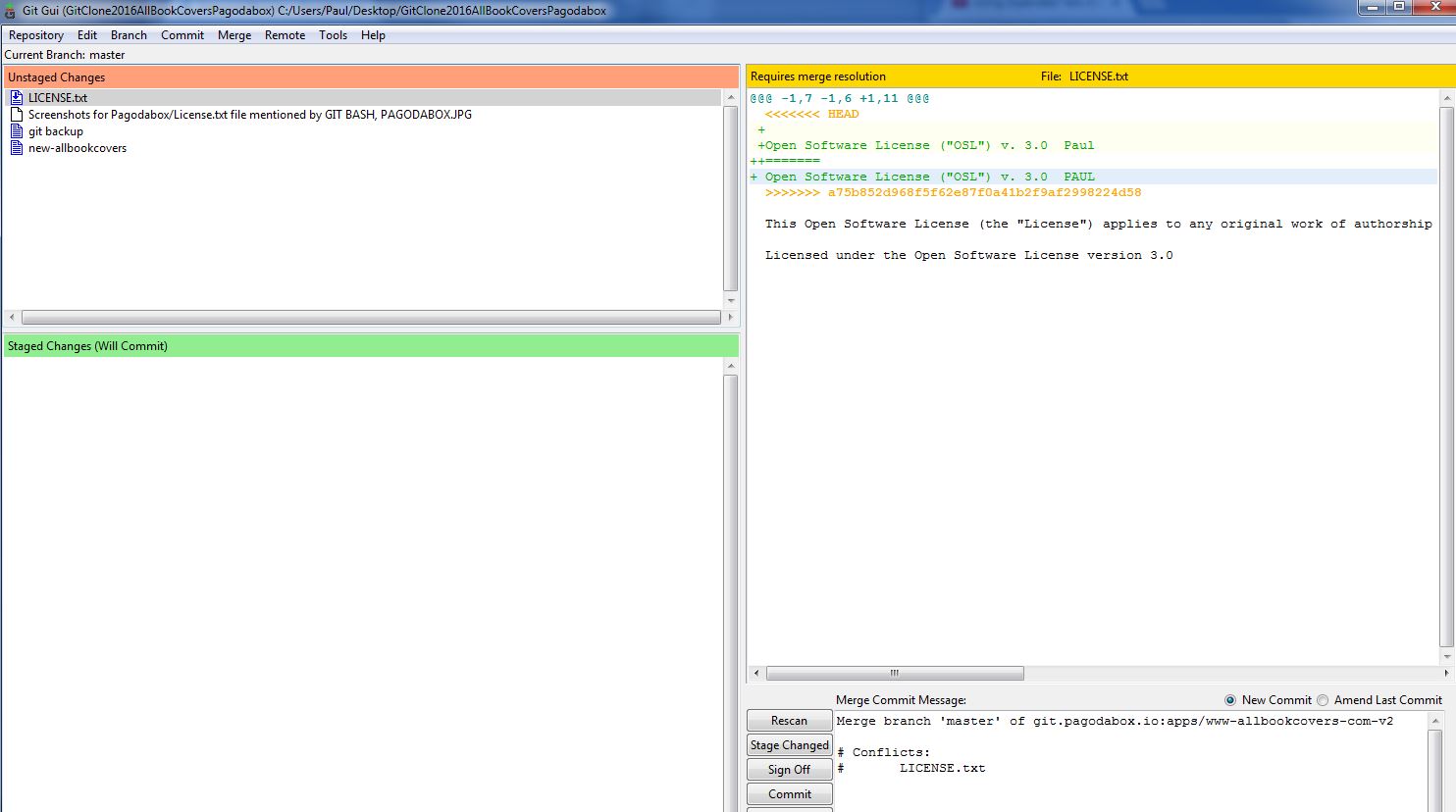The height and width of the screenshot is (812, 1456).
Task: Click the Stage Changed button
Action: point(789,745)
